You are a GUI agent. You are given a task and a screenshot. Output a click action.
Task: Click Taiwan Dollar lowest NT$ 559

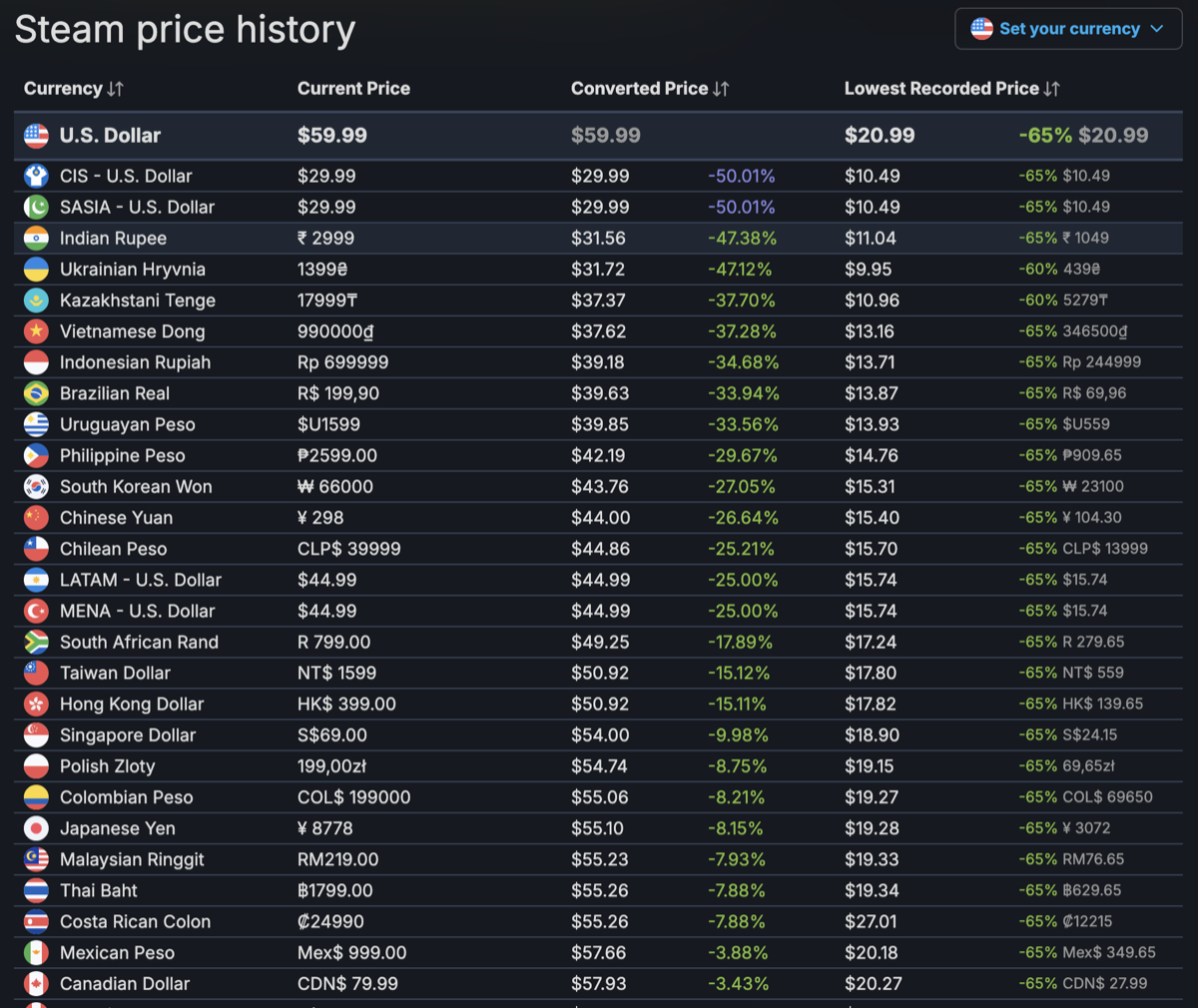(1092, 673)
